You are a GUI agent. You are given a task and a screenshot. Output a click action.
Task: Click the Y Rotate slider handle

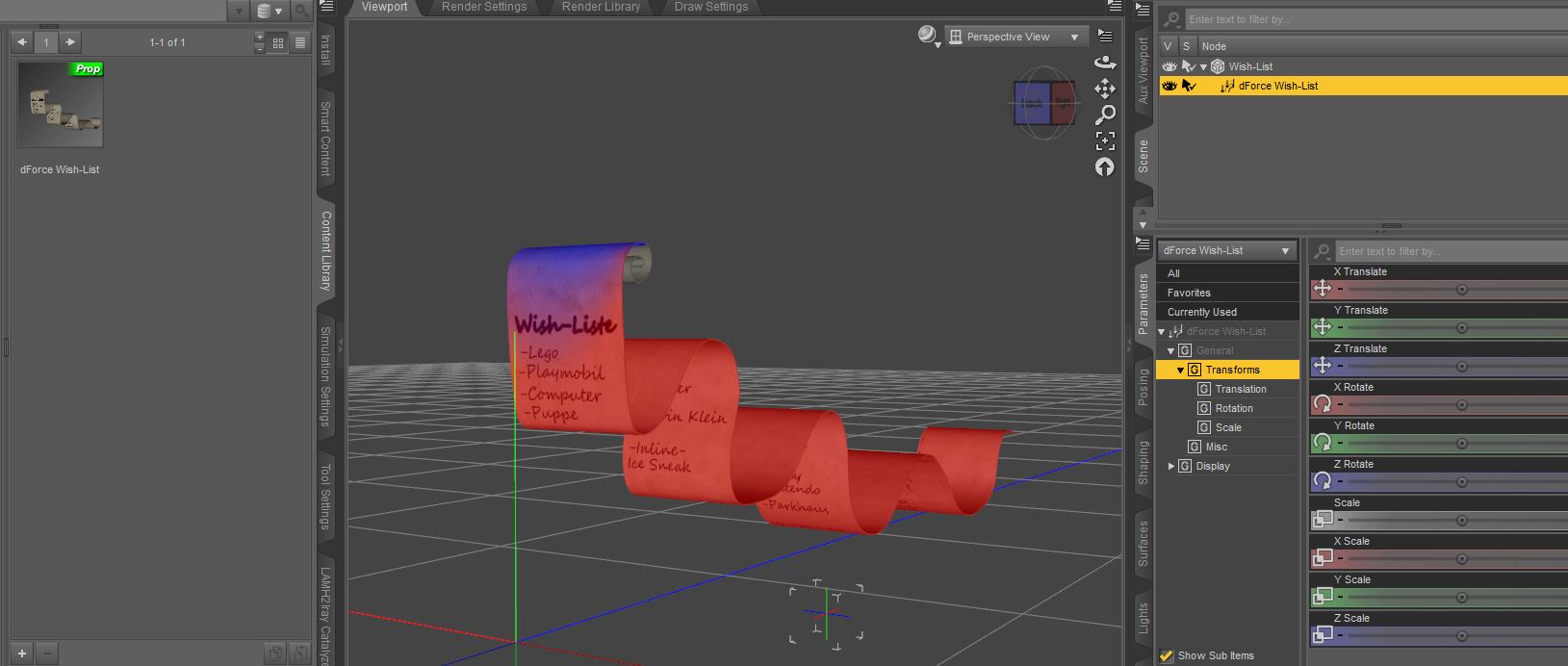pos(1461,444)
